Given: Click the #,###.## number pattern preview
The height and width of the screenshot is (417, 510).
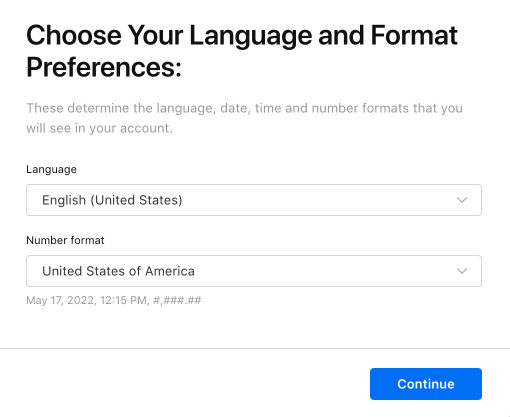Looking at the screenshot, I should (177, 300).
